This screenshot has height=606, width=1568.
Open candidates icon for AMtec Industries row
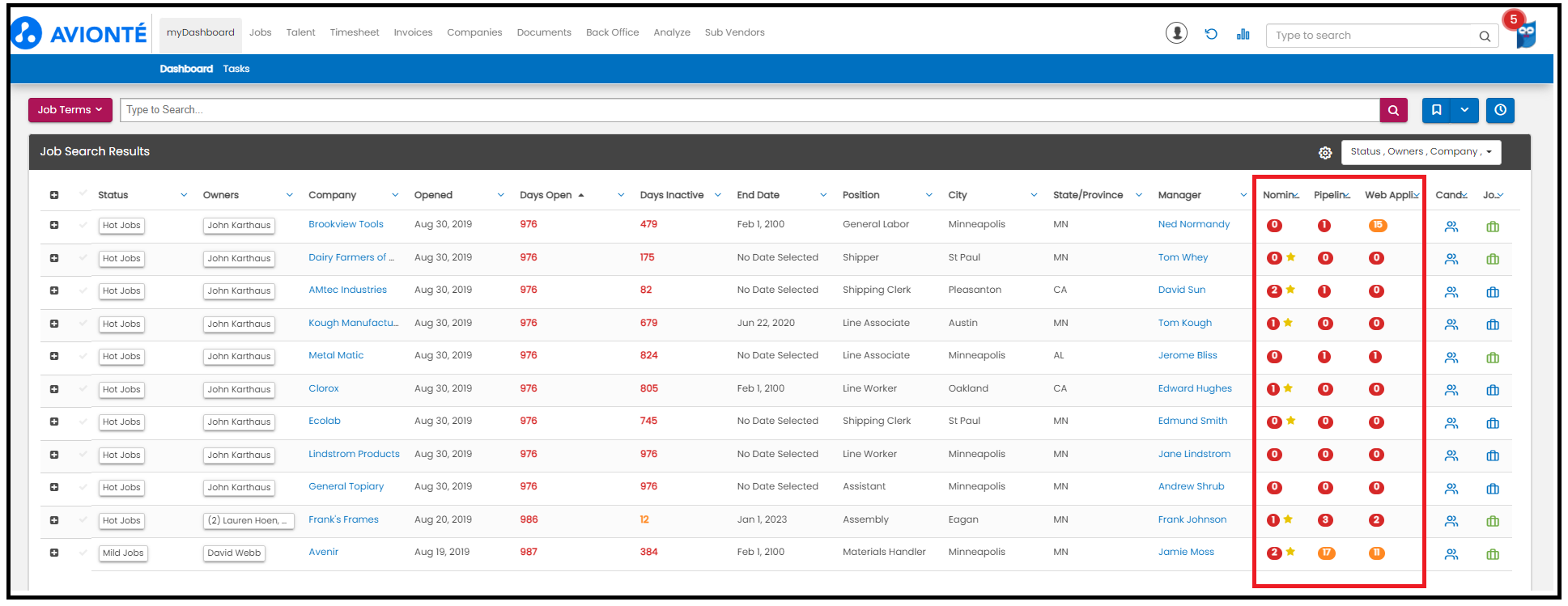click(x=1451, y=292)
